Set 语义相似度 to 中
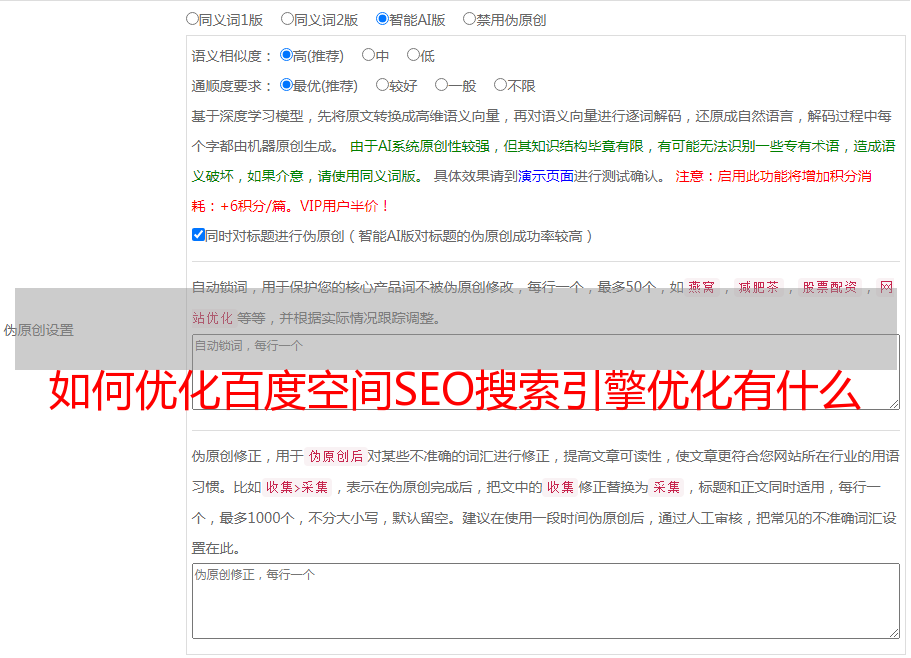The height and width of the screenshot is (658, 911). 368,55
